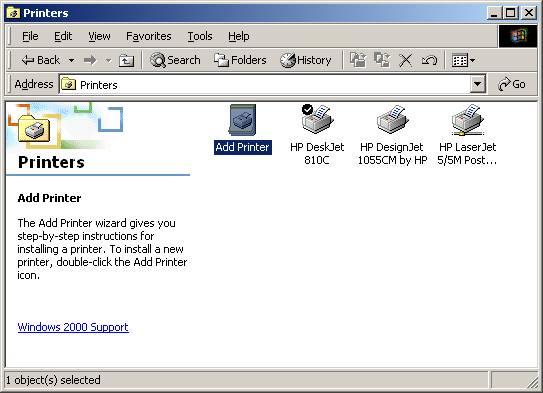Click the 'Add Printer' heading in left pane
Screen dimensions: 543x393
point(50,198)
